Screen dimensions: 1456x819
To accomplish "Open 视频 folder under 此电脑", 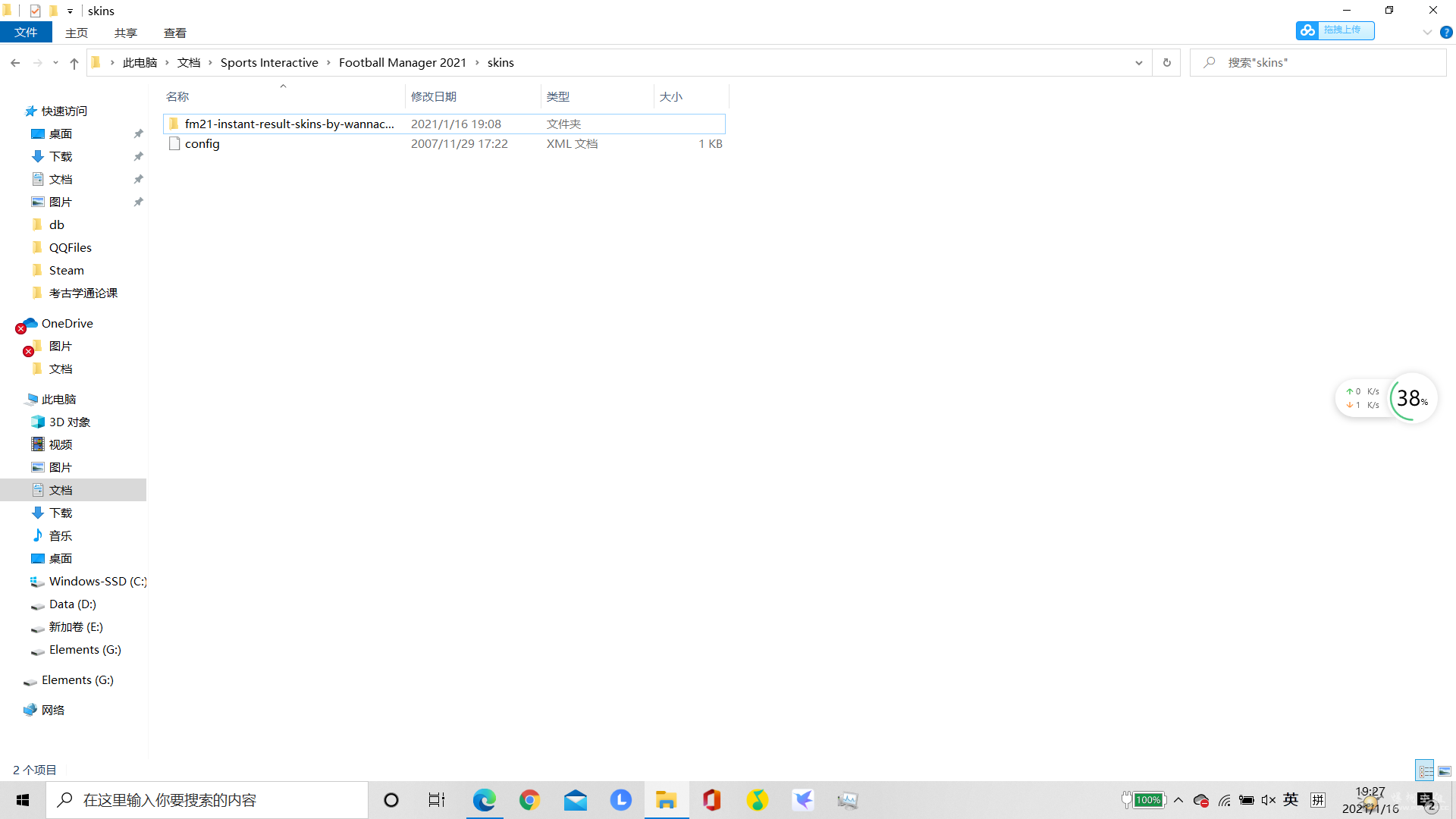I will pyautogui.click(x=61, y=445).
